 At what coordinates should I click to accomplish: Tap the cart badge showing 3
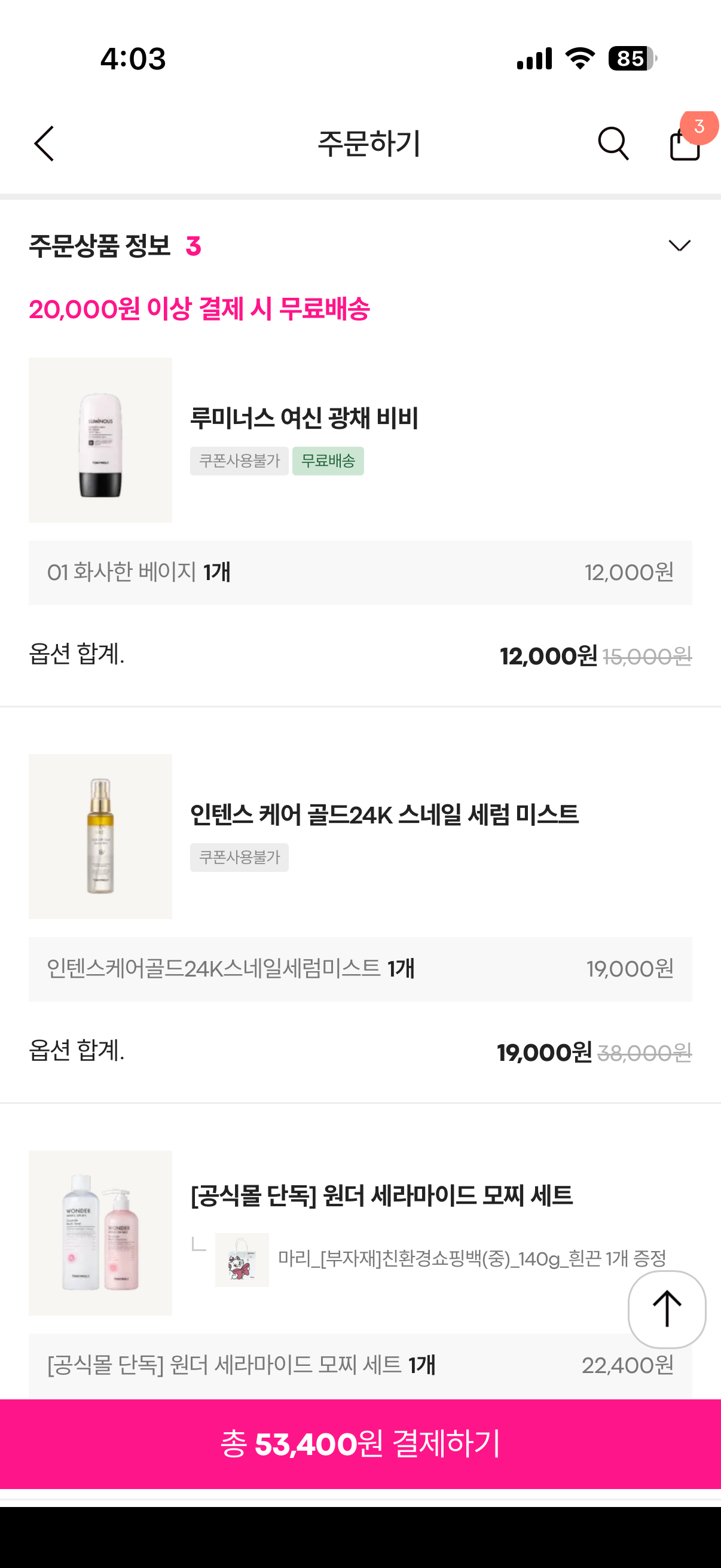coord(699,127)
